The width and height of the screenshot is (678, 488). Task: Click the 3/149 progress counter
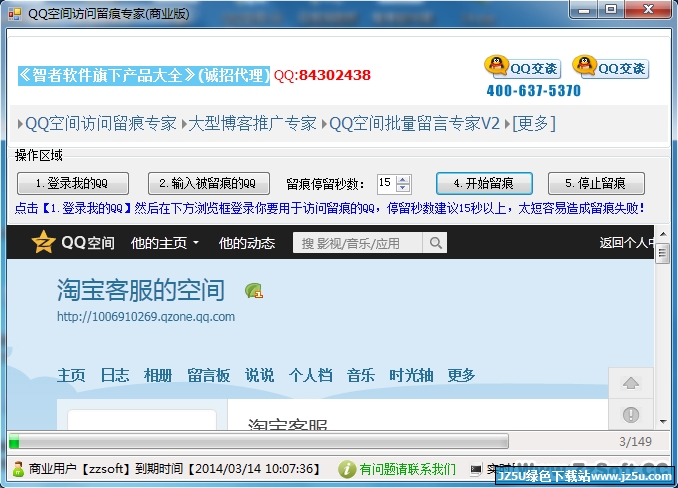tap(635, 442)
